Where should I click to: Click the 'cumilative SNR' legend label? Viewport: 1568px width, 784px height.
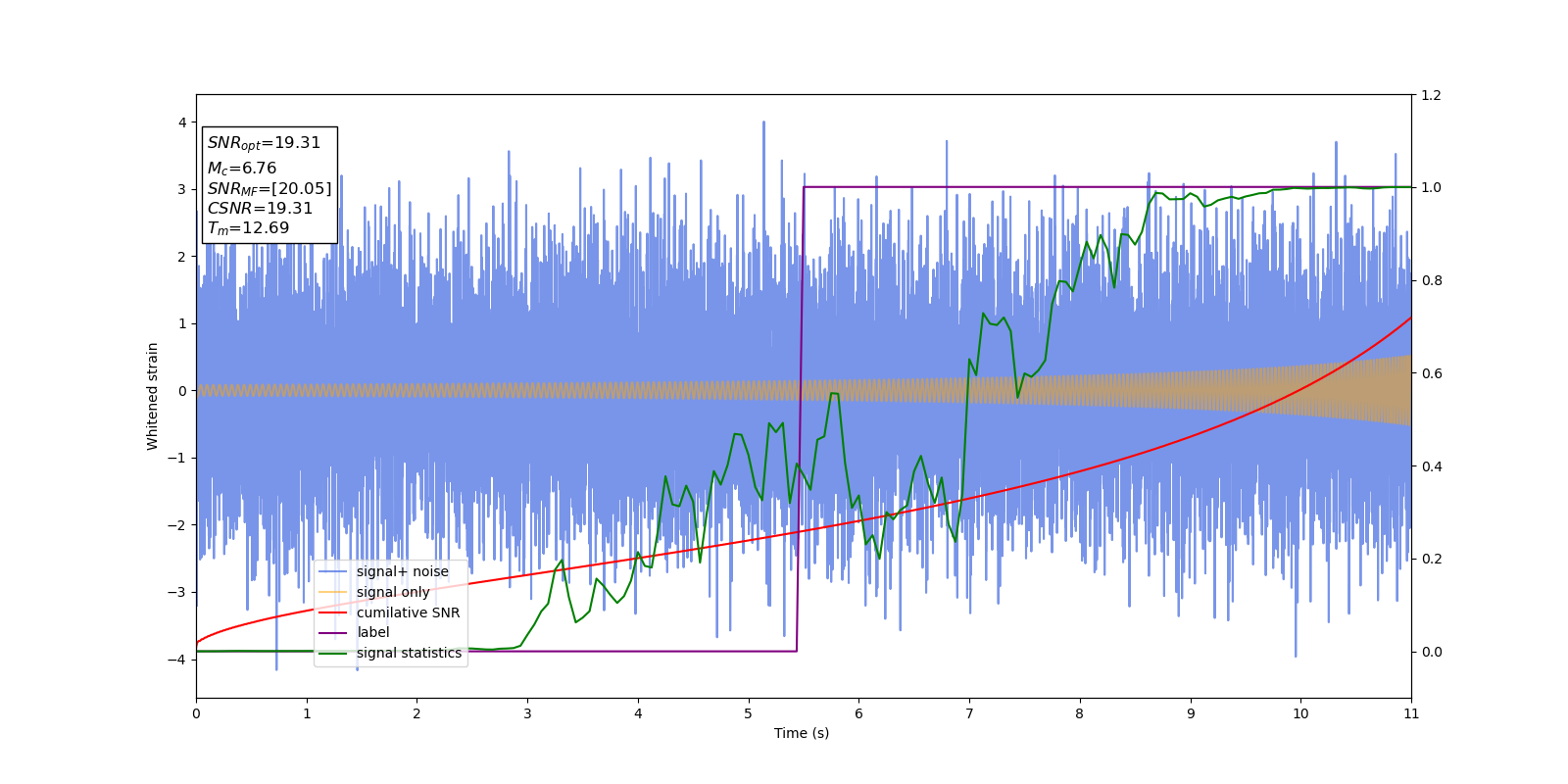click(408, 612)
